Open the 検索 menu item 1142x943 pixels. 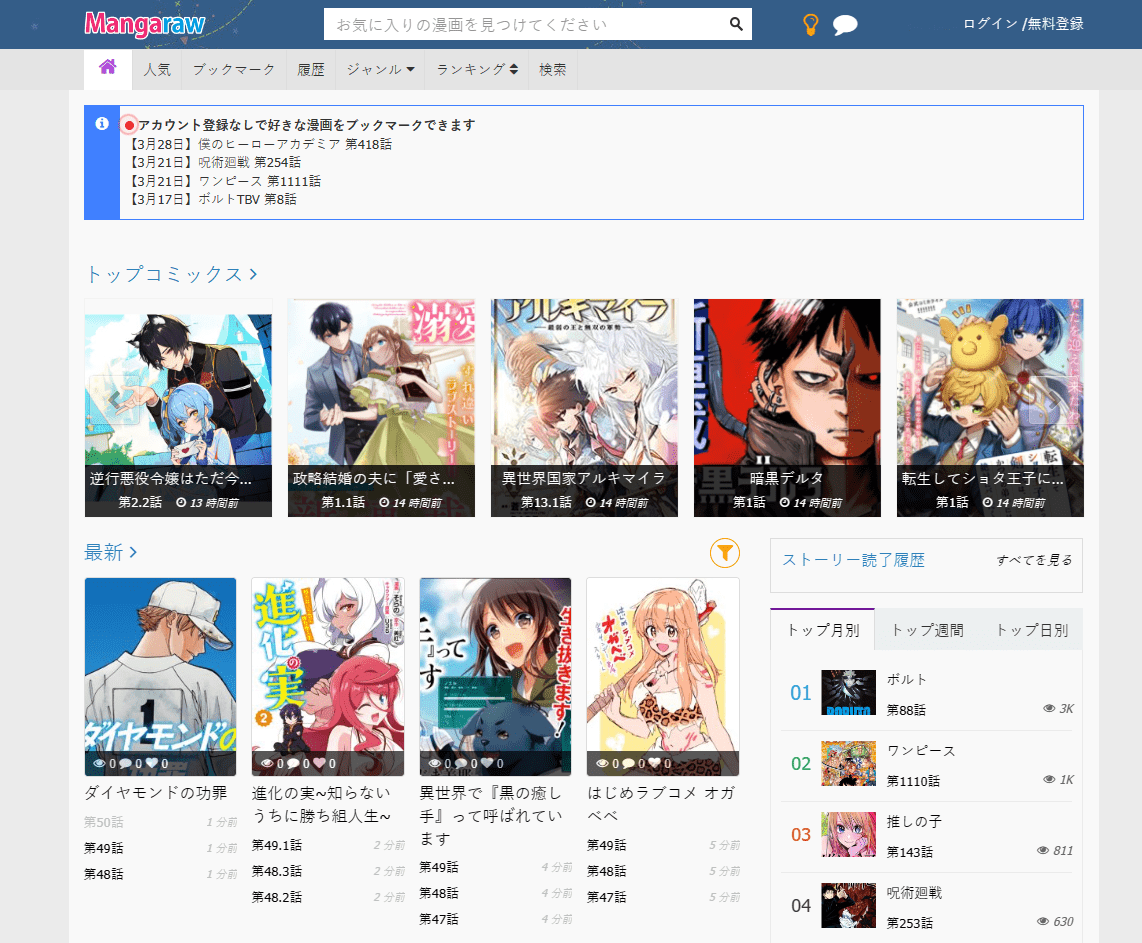tap(553, 69)
